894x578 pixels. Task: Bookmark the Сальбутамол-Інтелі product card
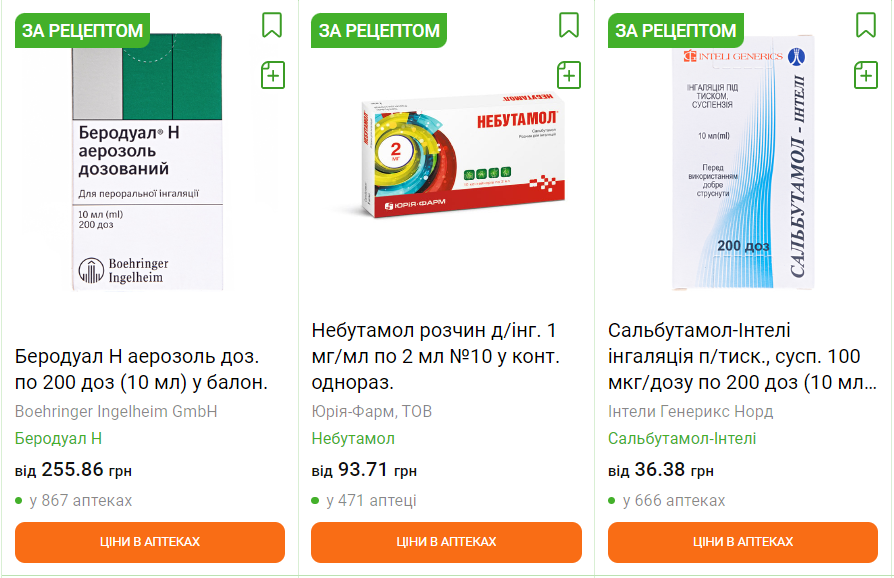tap(866, 24)
